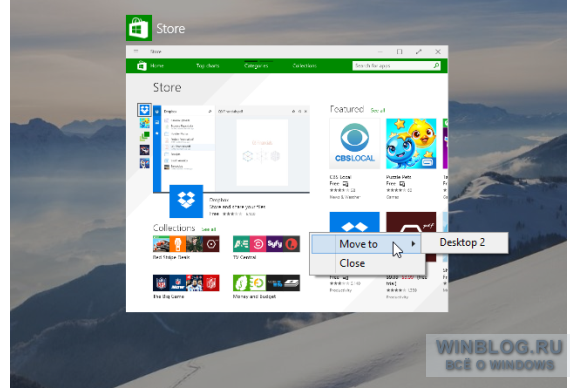The image size is (580, 388).
Task: Open the blue Dropbox tile in Featured second row
Action: pyautogui.click(x=354, y=222)
